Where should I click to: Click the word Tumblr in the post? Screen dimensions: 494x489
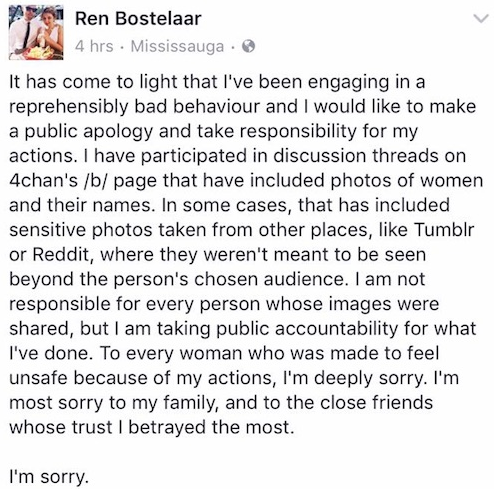coord(443,229)
